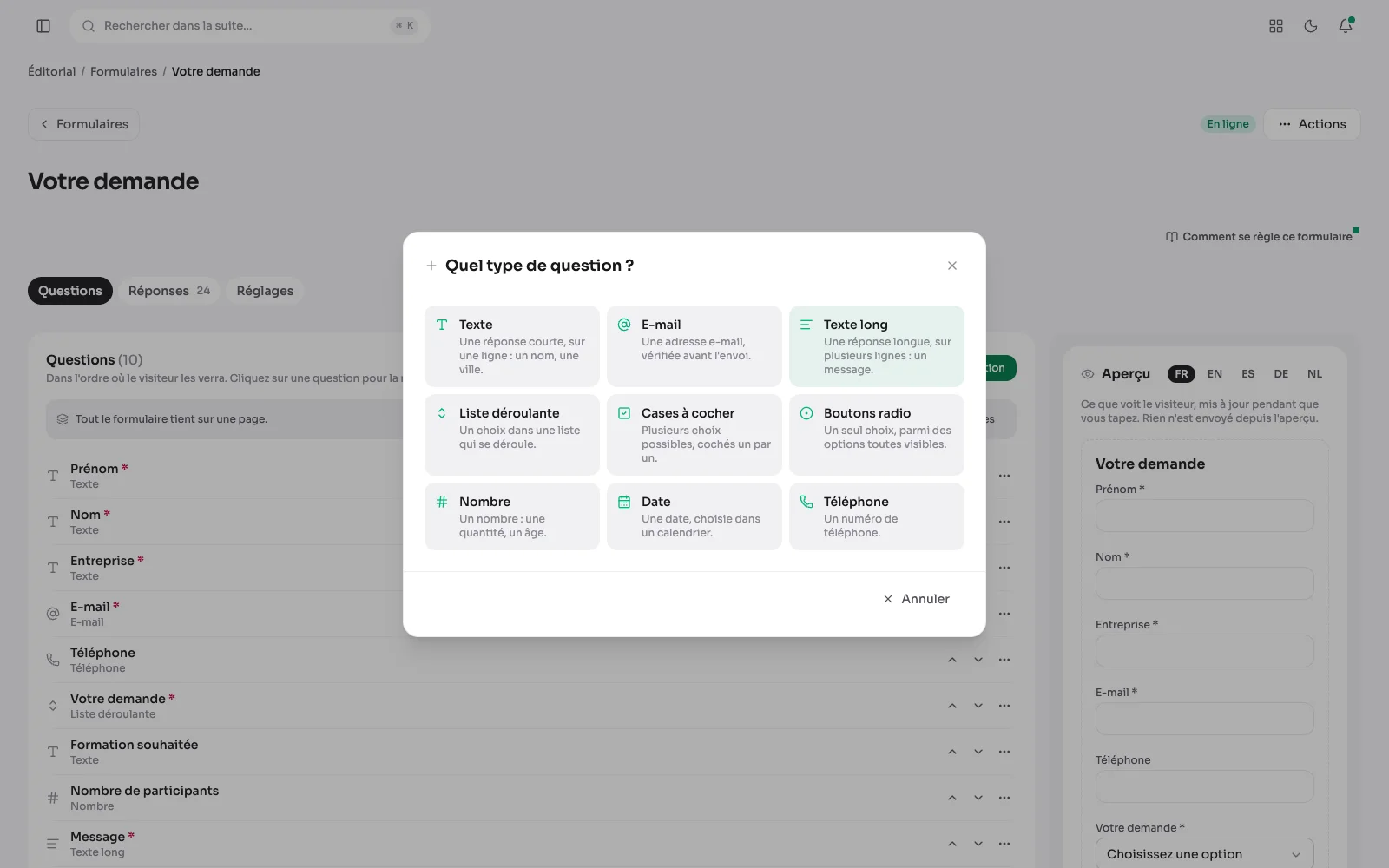Switch to the Réponses tab
The width and height of the screenshot is (1389, 868).
click(169, 291)
